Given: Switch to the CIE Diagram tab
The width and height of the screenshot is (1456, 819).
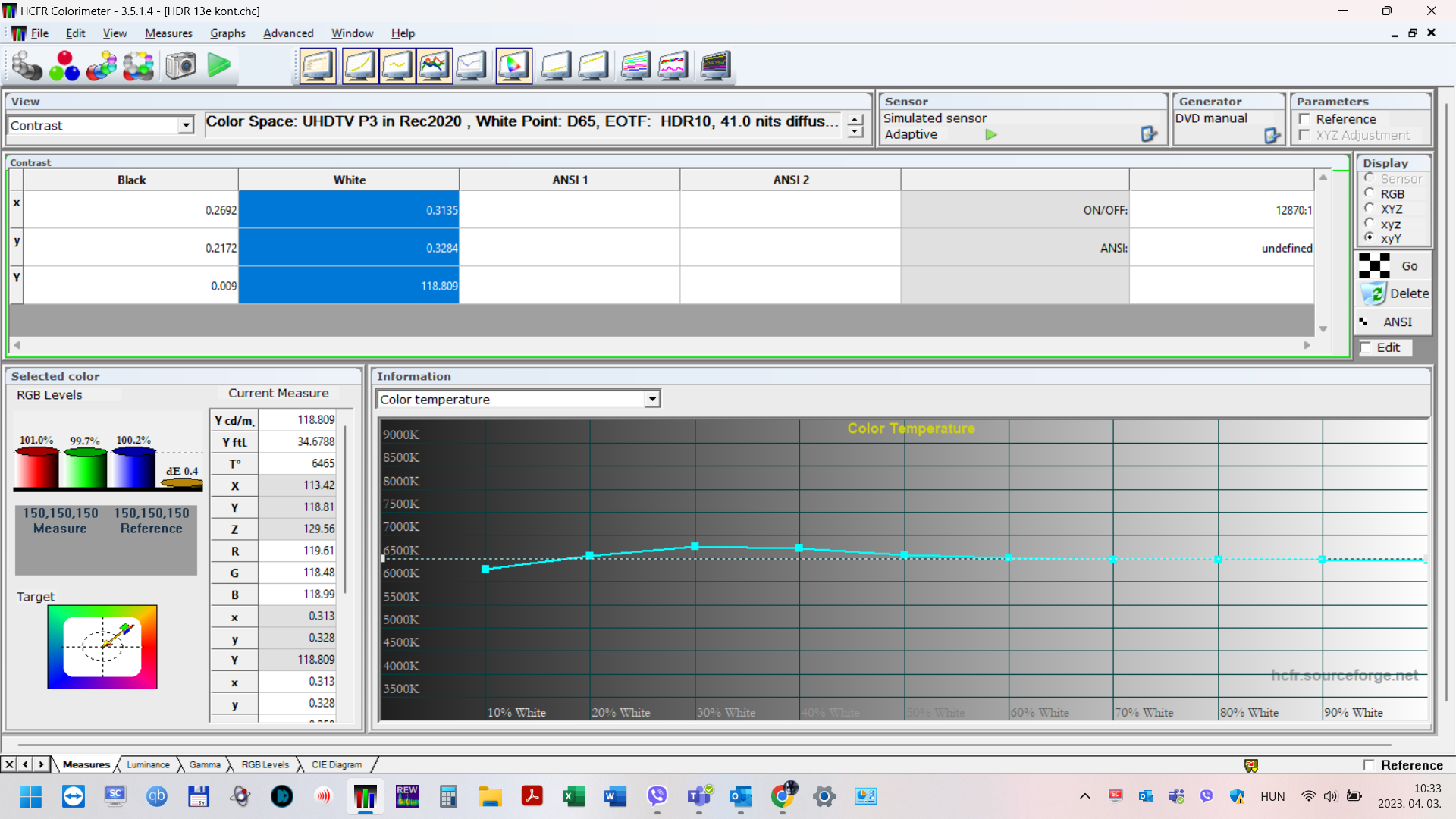Looking at the screenshot, I should (336, 764).
